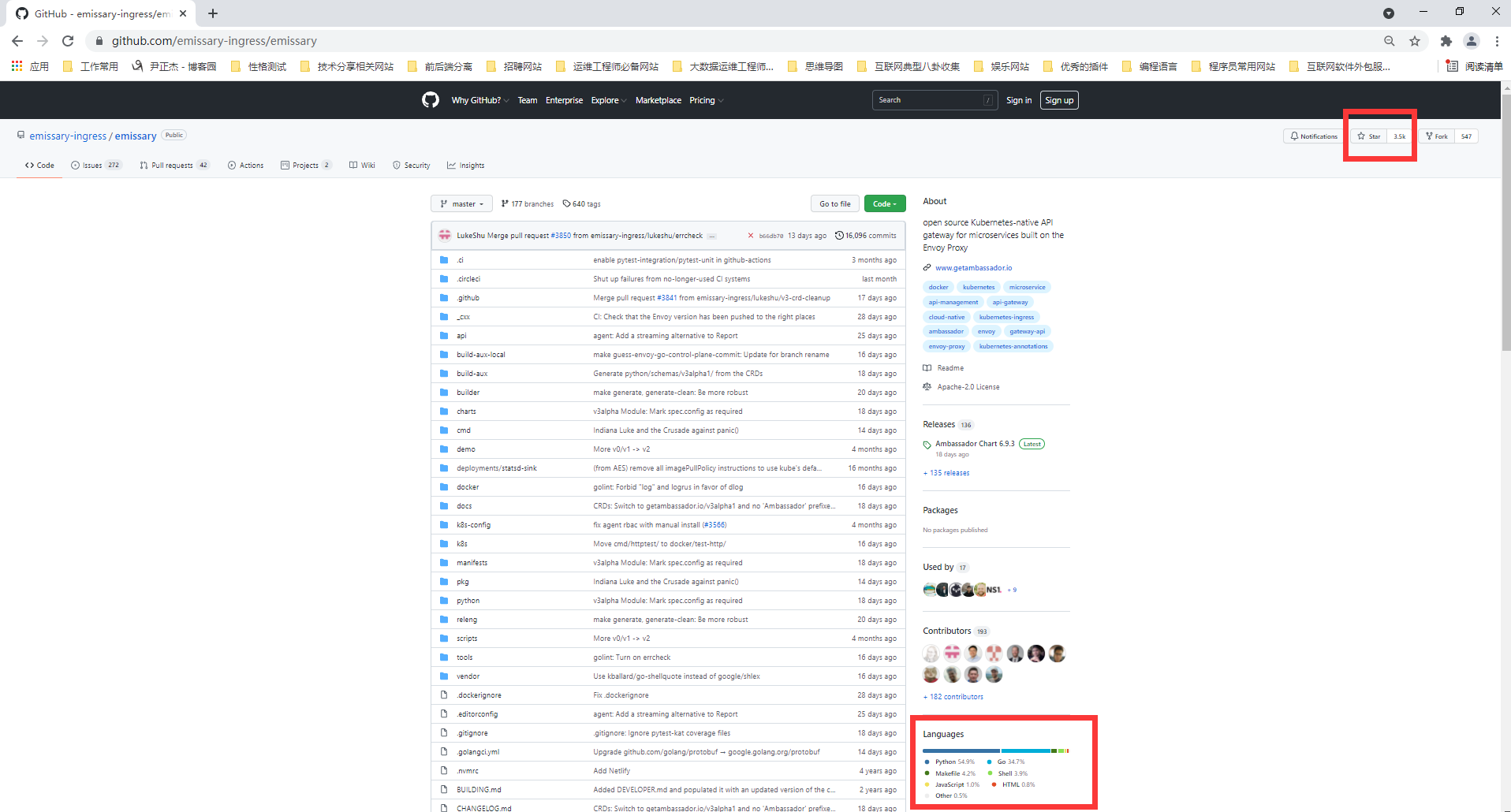Bookmark this page with the star icon
The width and height of the screenshot is (1511, 812).
(x=1415, y=41)
